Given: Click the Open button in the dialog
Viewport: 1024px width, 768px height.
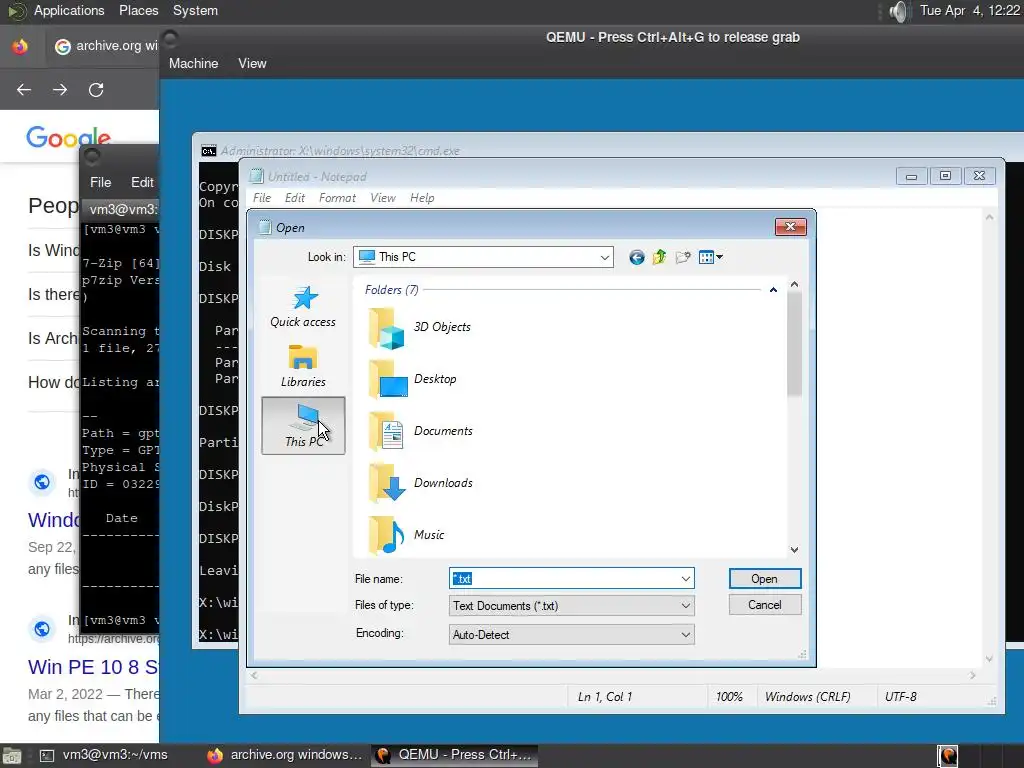Looking at the screenshot, I should pyautogui.click(x=765, y=579).
